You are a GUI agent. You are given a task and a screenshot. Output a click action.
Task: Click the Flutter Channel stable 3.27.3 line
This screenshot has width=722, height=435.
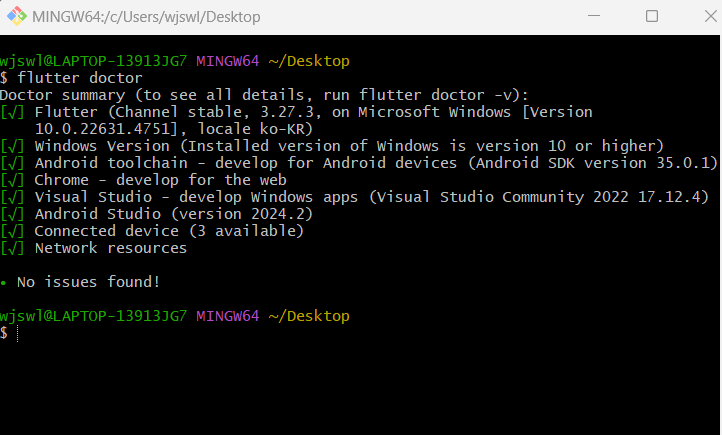[x=296, y=112]
